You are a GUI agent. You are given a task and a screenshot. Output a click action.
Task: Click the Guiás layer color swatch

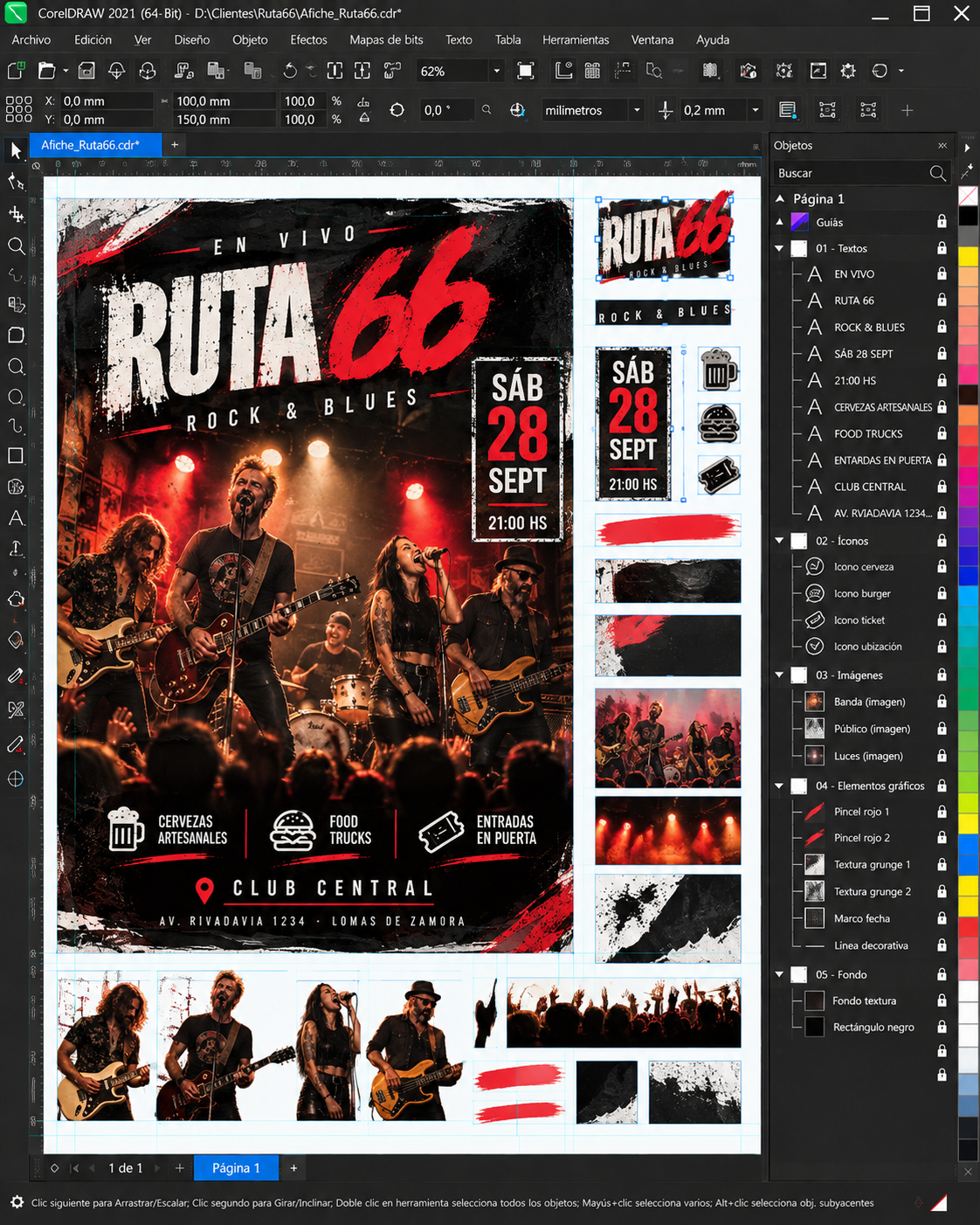[799, 222]
